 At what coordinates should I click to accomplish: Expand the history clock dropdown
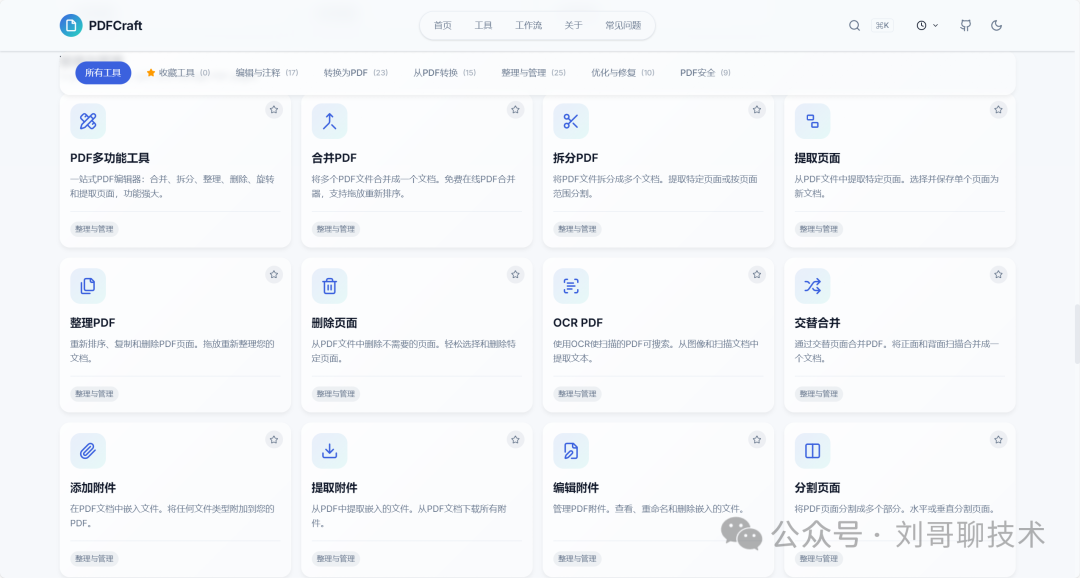point(926,25)
